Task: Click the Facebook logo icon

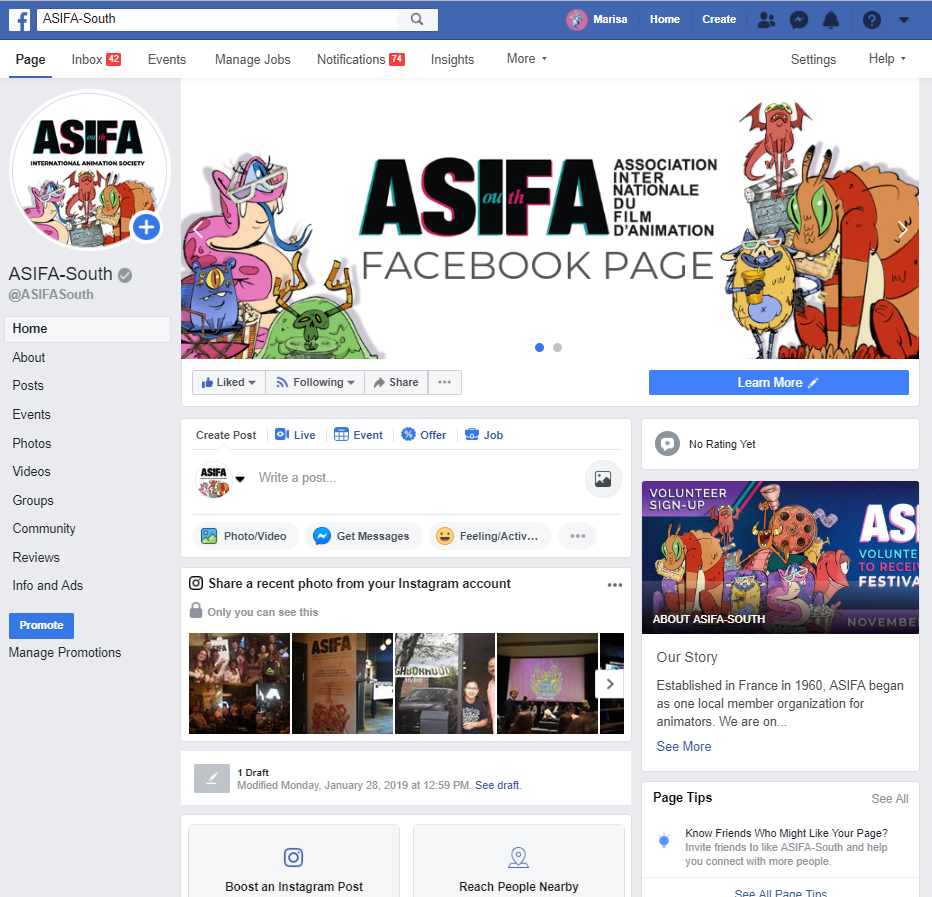Action: (x=20, y=20)
